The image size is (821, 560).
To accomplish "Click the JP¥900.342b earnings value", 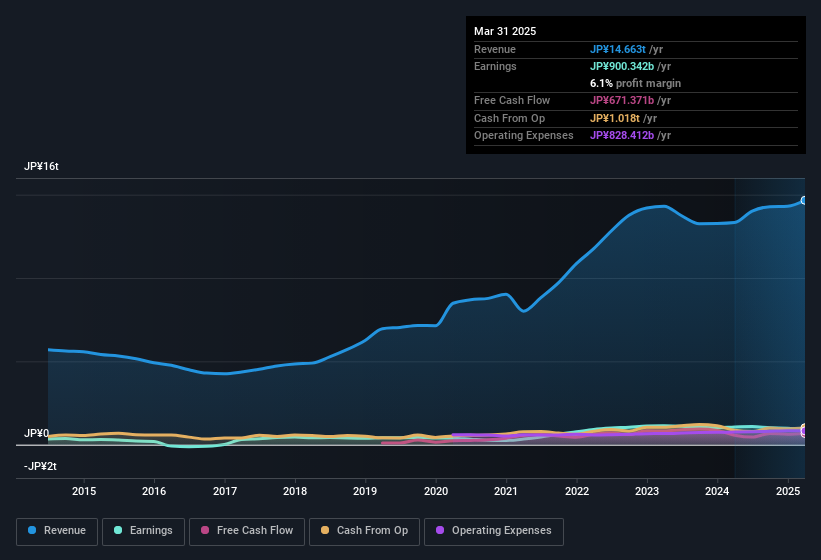I will coord(622,66).
